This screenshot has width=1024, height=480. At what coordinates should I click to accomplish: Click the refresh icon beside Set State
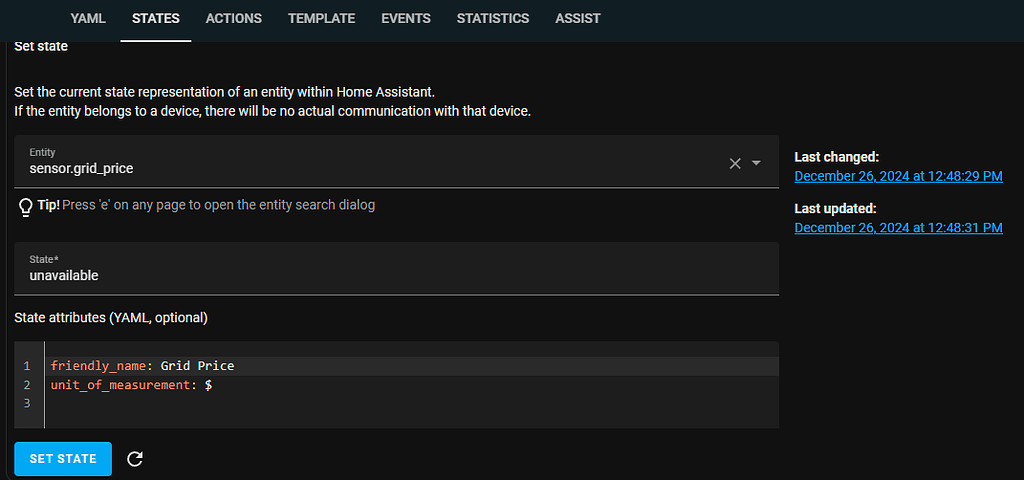tap(136, 459)
